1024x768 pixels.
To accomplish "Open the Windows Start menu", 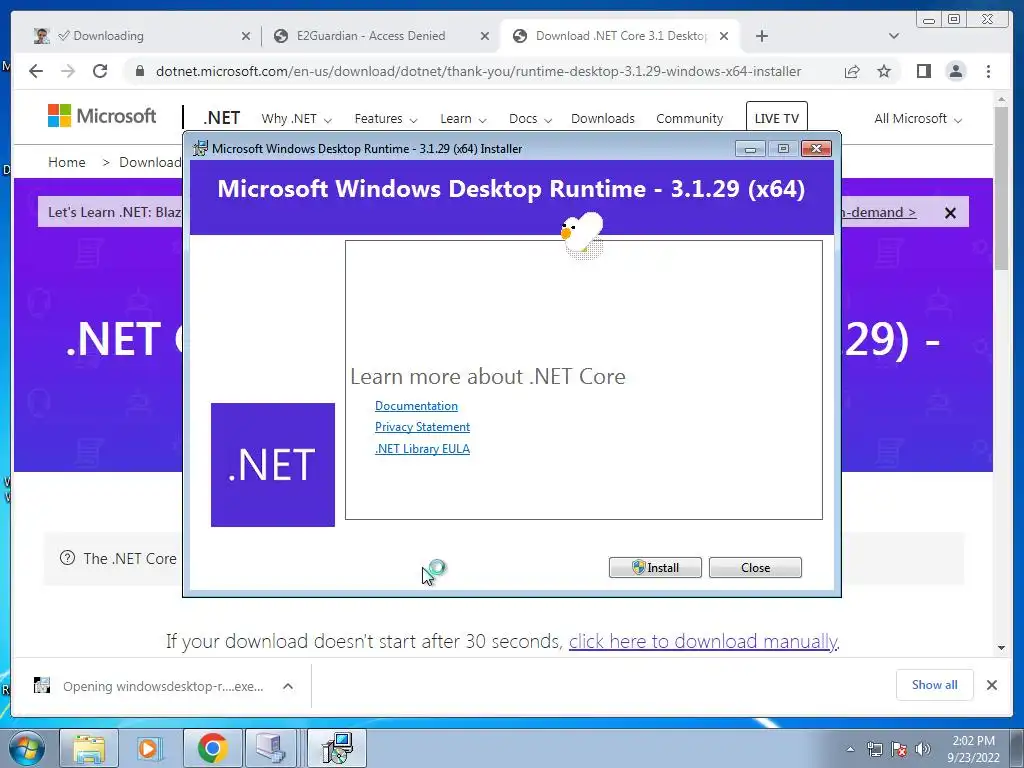I will (x=26, y=748).
